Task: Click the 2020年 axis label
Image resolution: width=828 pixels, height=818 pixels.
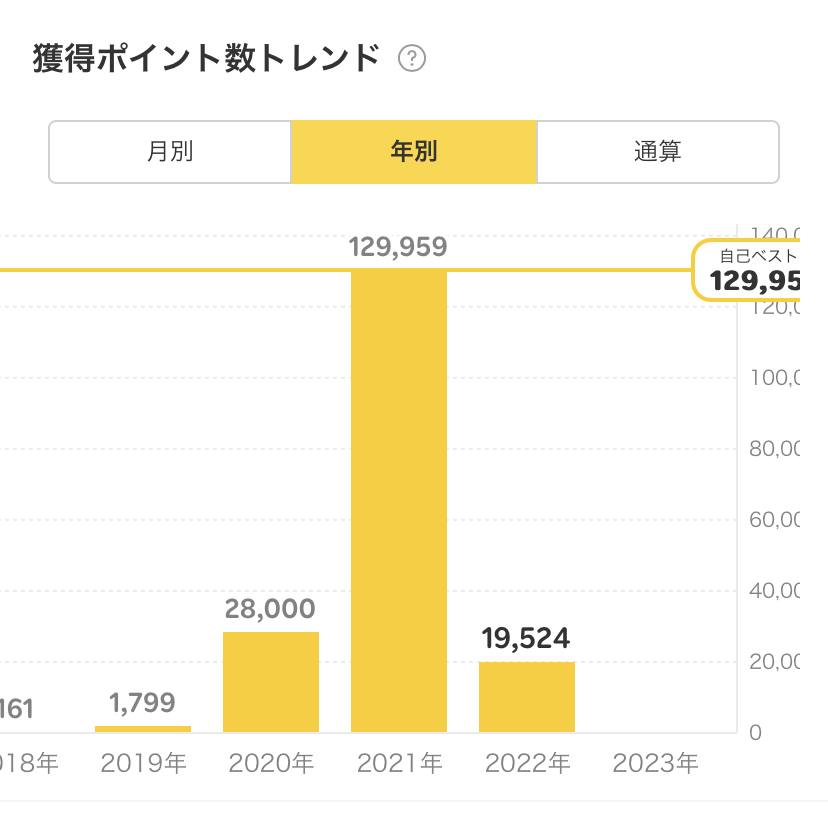Action: (x=271, y=764)
